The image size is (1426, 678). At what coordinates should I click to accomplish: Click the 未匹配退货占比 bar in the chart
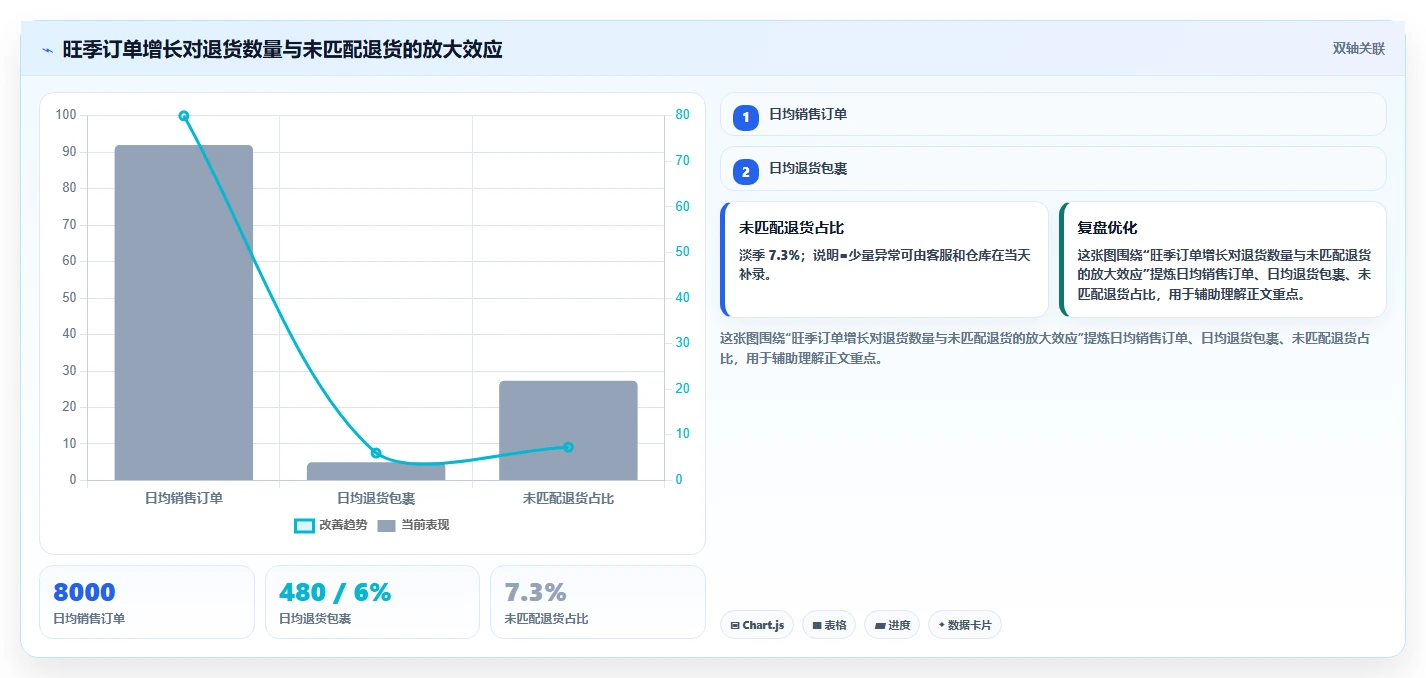click(568, 430)
